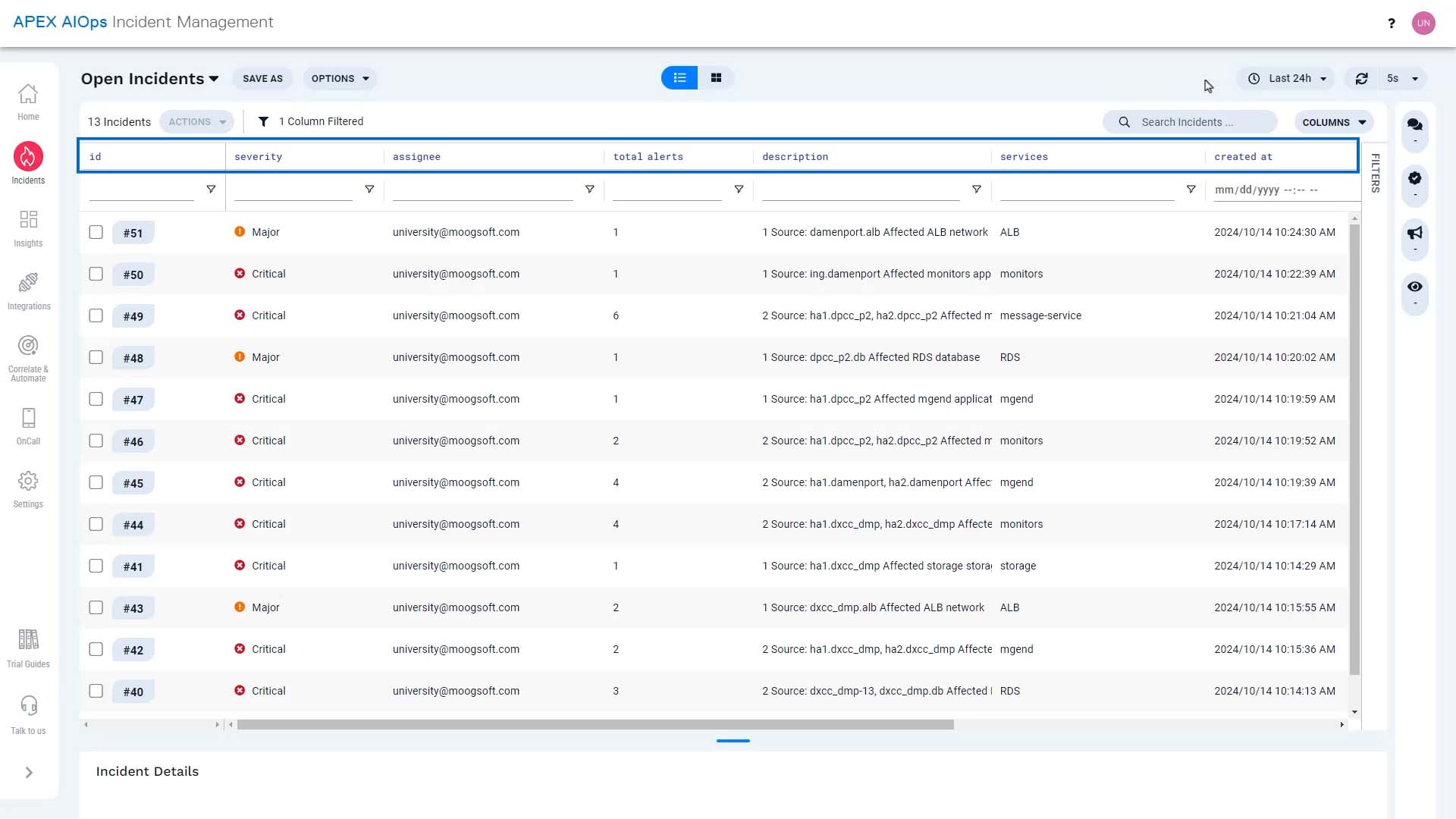Click the blue Incident Details panel handle
The width and height of the screenshot is (1456, 819).
click(x=733, y=741)
